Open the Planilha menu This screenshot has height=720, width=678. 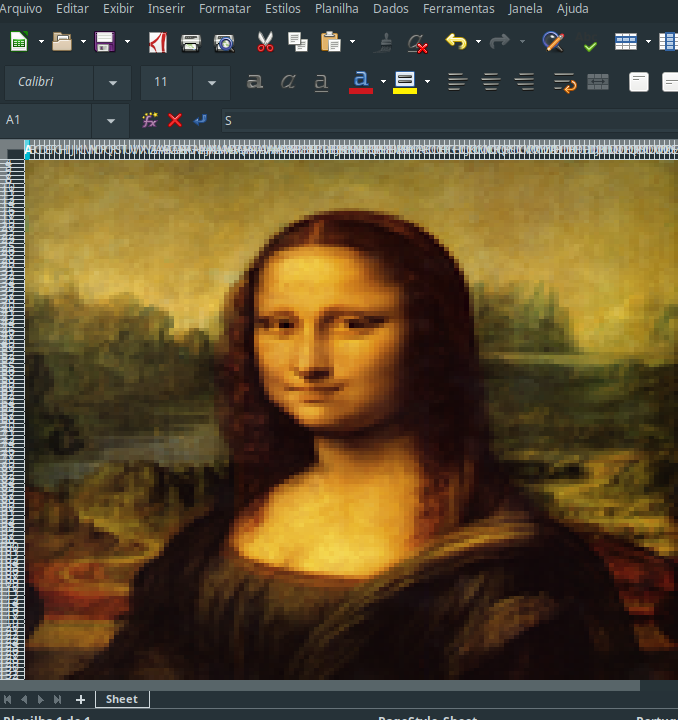coord(336,9)
